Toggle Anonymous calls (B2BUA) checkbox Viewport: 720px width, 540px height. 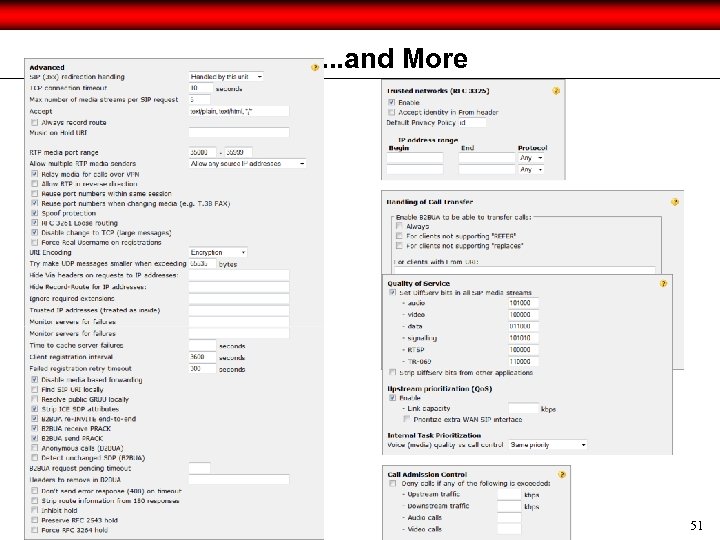[x=34, y=448]
